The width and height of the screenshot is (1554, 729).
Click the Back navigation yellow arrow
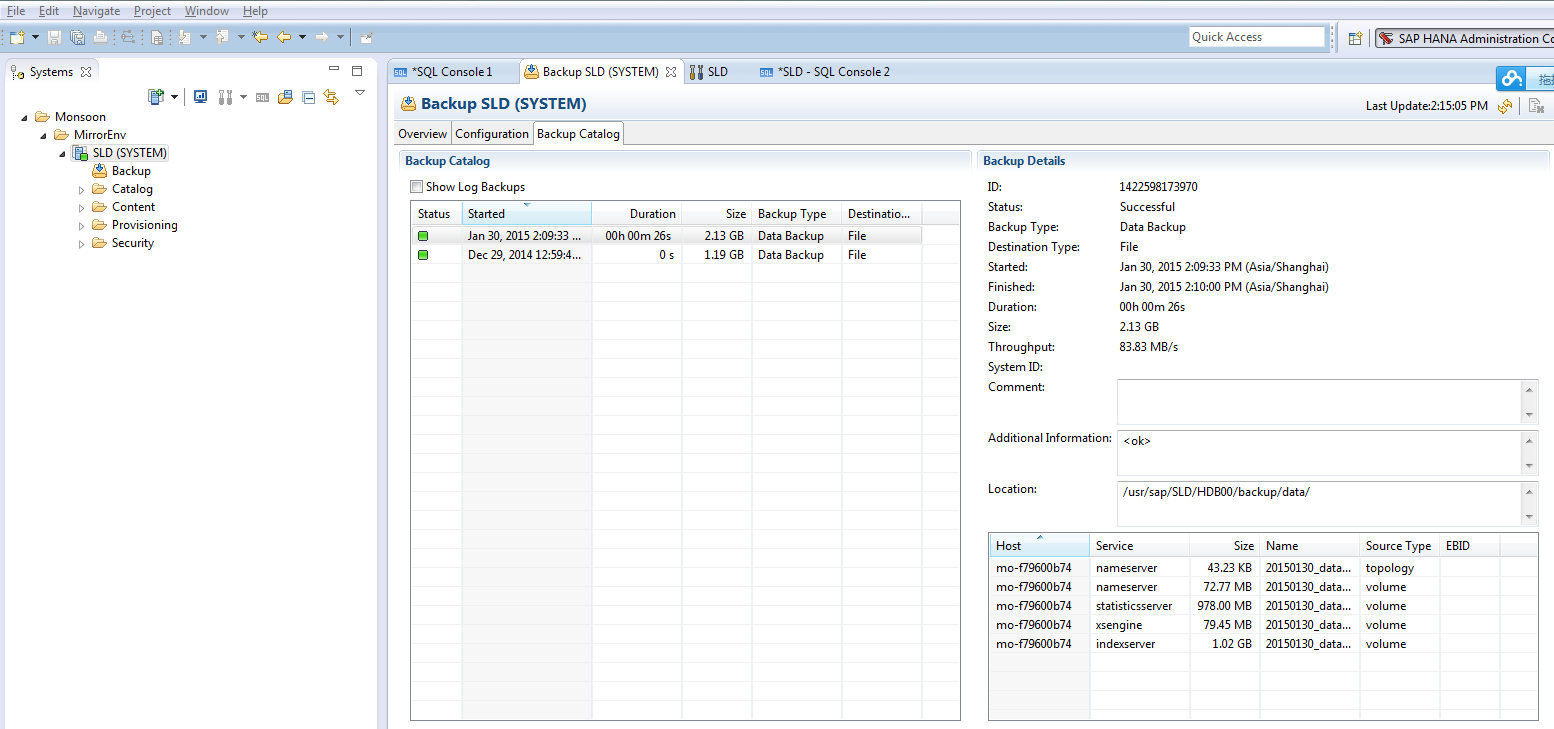coord(284,37)
